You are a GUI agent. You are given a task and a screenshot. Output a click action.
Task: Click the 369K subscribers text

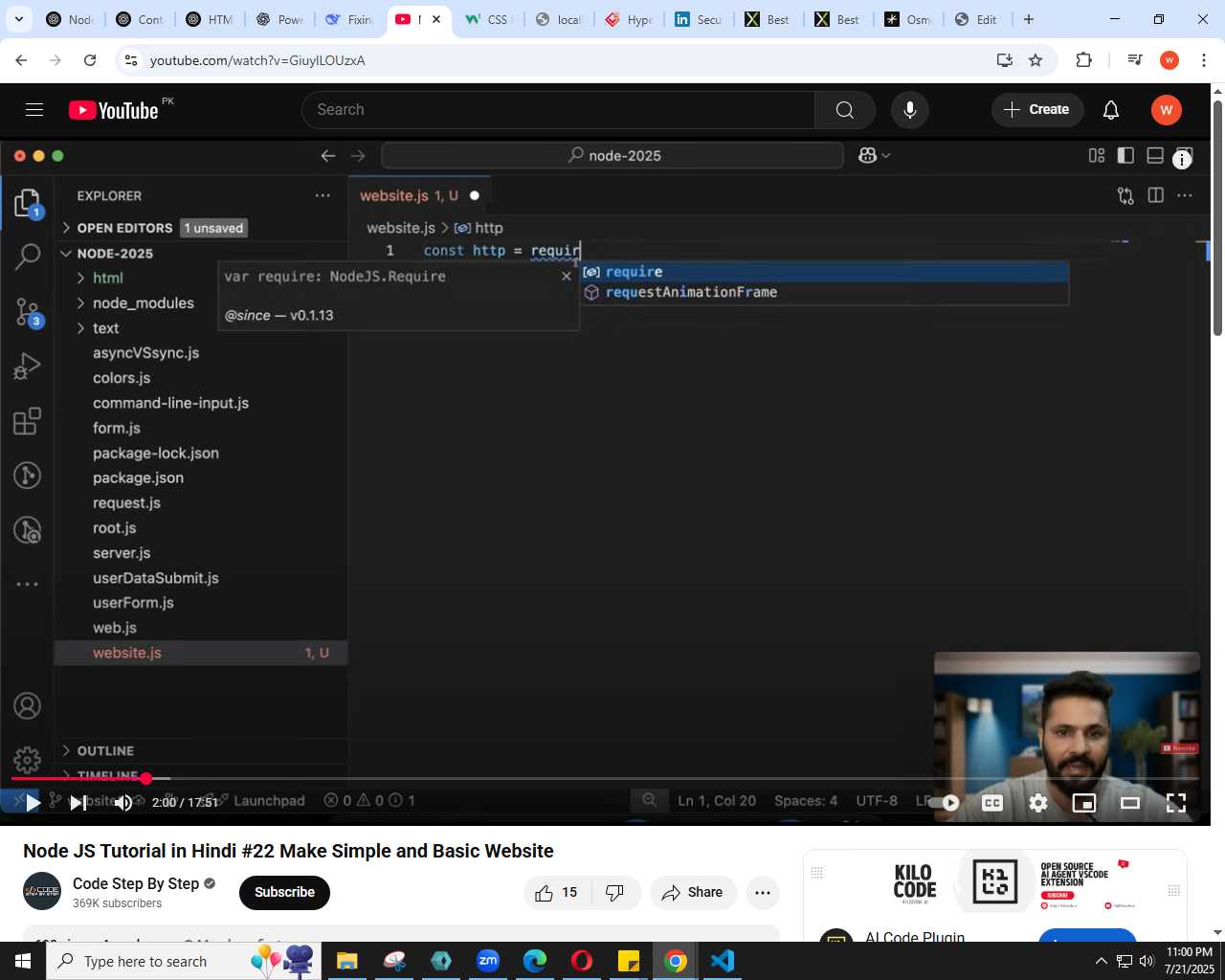(x=117, y=903)
